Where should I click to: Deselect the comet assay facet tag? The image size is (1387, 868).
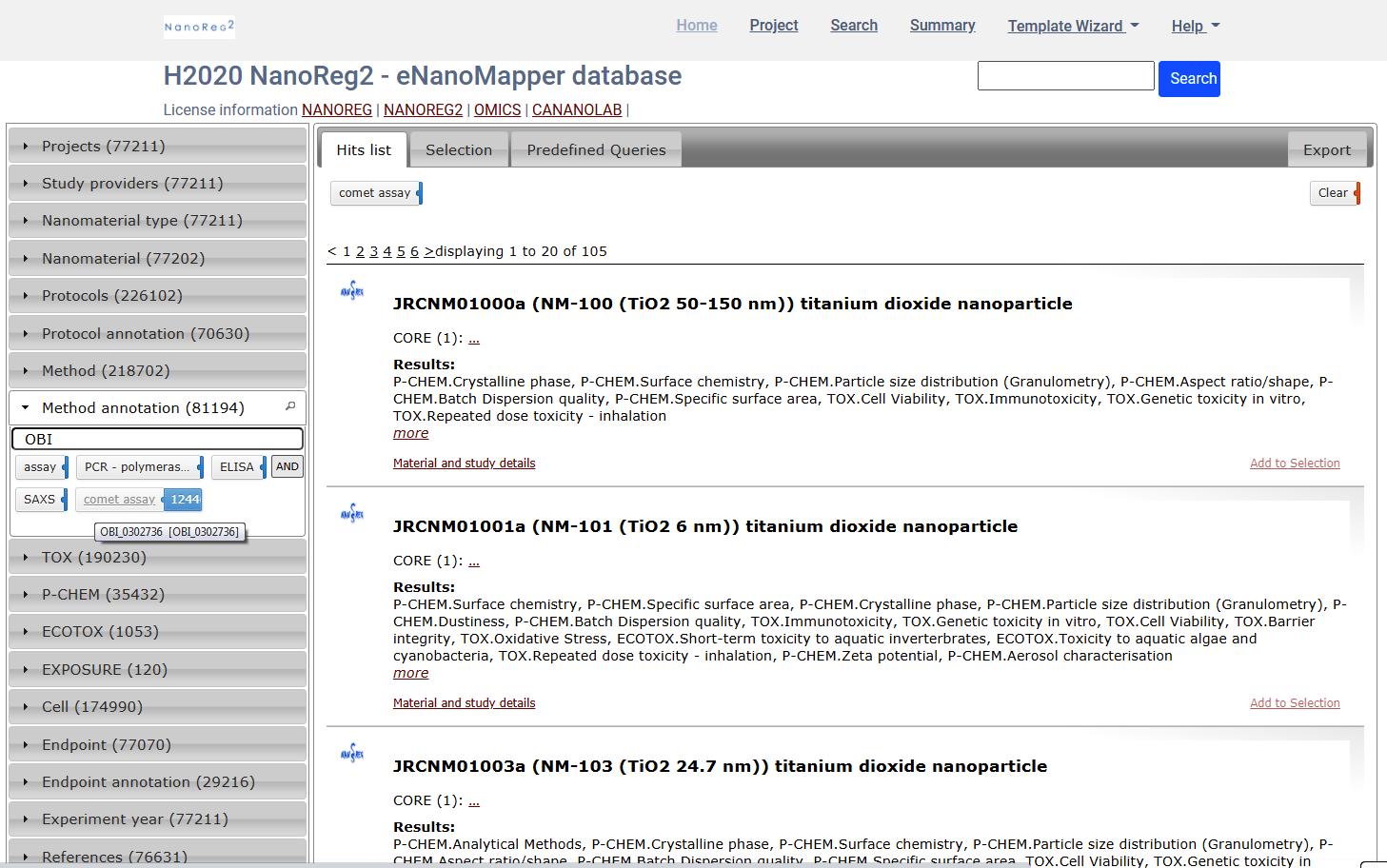[119, 500]
